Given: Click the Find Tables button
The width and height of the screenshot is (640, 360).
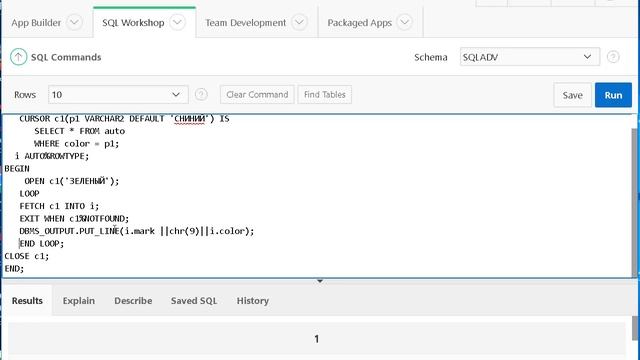Looking at the screenshot, I should pyautogui.click(x=324, y=95).
